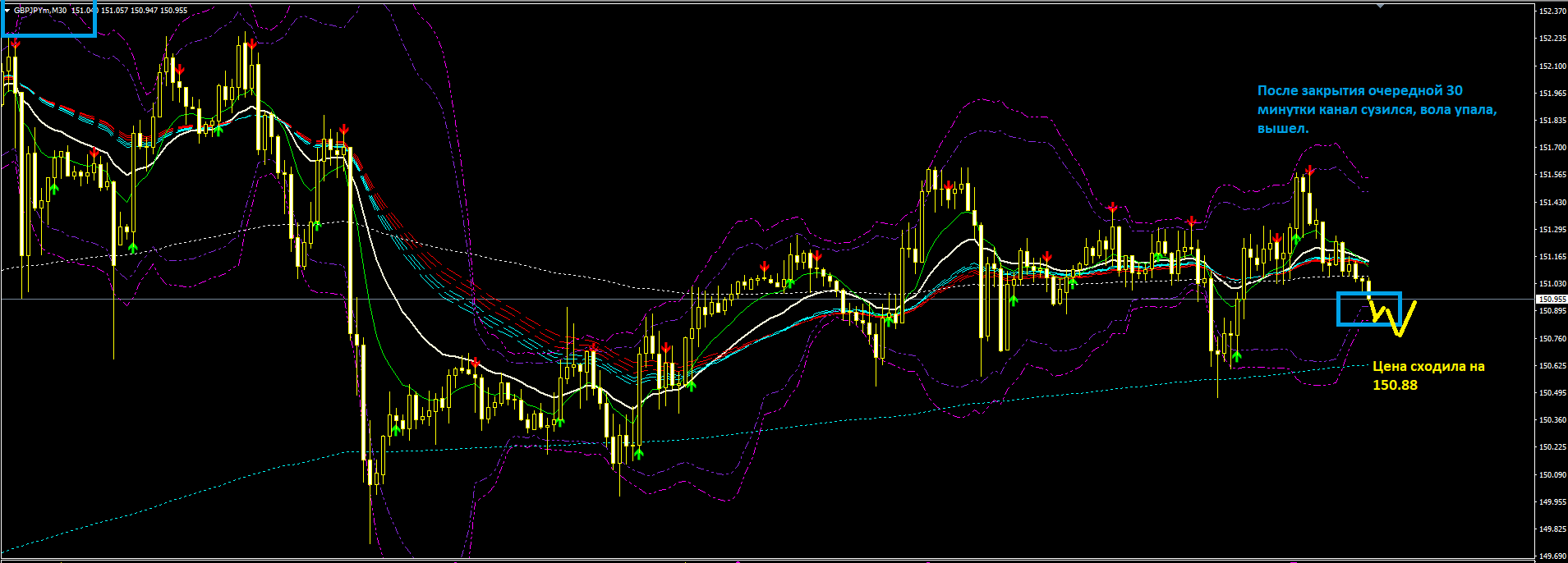1568x563 pixels.
Task: Click the 152.370 price scale label
Action: point(1552,11)
